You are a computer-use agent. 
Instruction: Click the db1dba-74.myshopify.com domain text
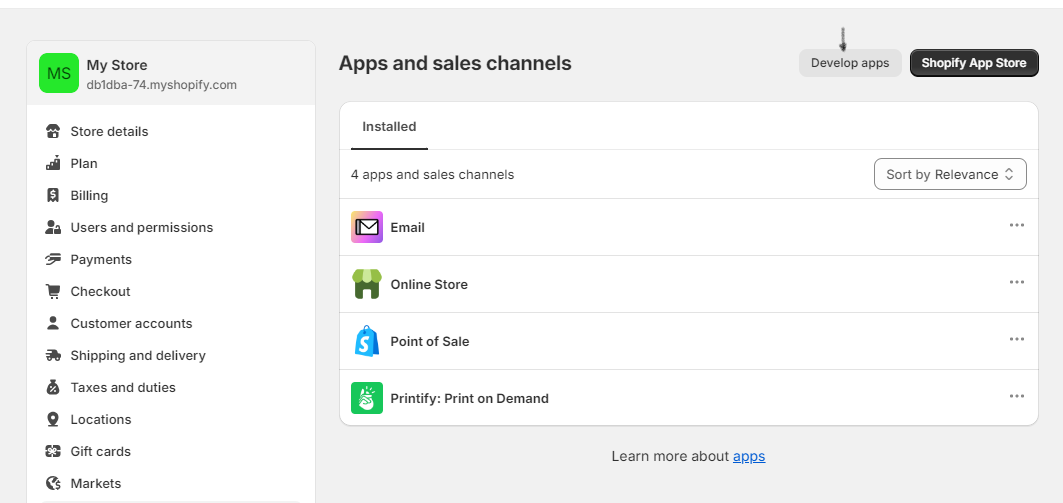(162, 85)
